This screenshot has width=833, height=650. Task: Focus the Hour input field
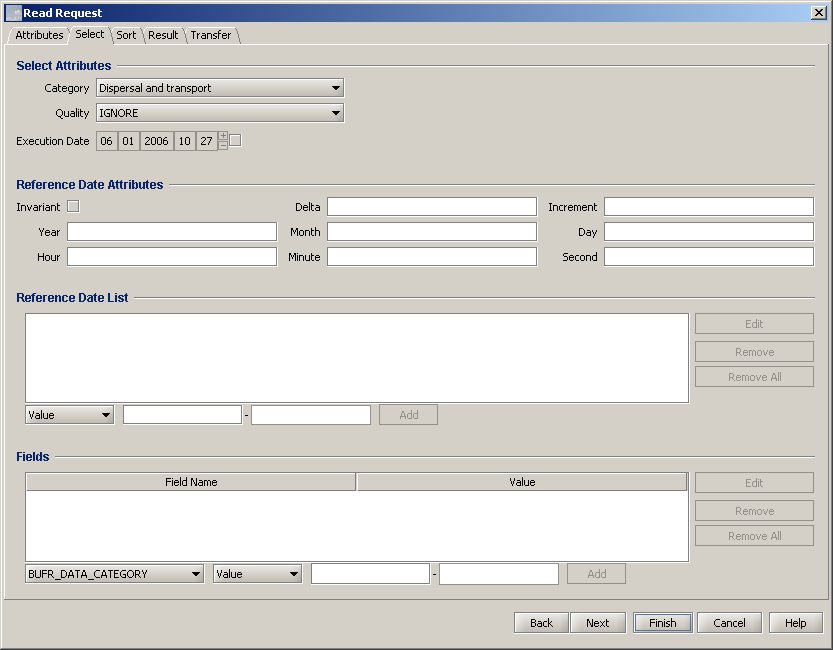click(x=172, y=256)
